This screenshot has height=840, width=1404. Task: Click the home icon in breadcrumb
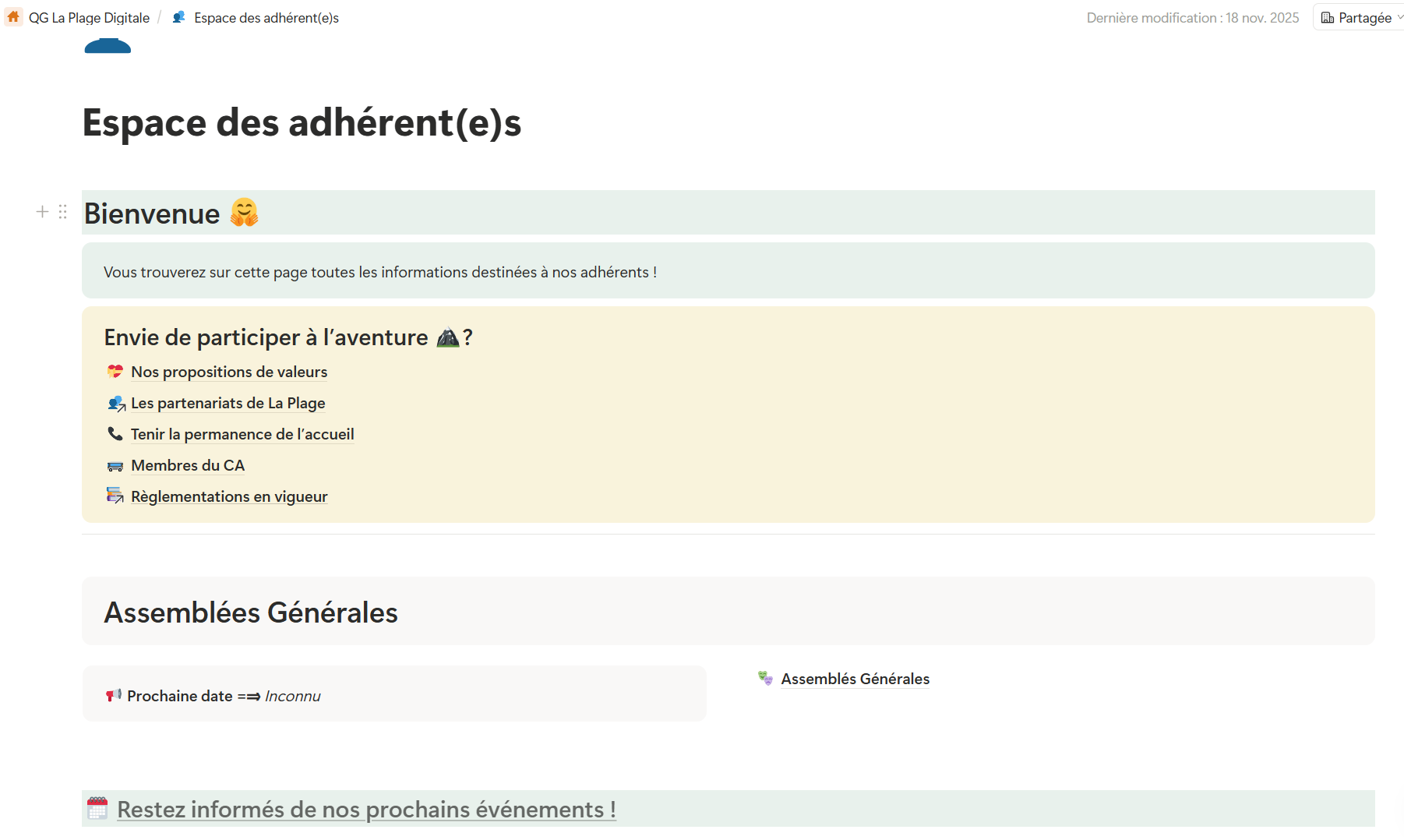[13, 17]
